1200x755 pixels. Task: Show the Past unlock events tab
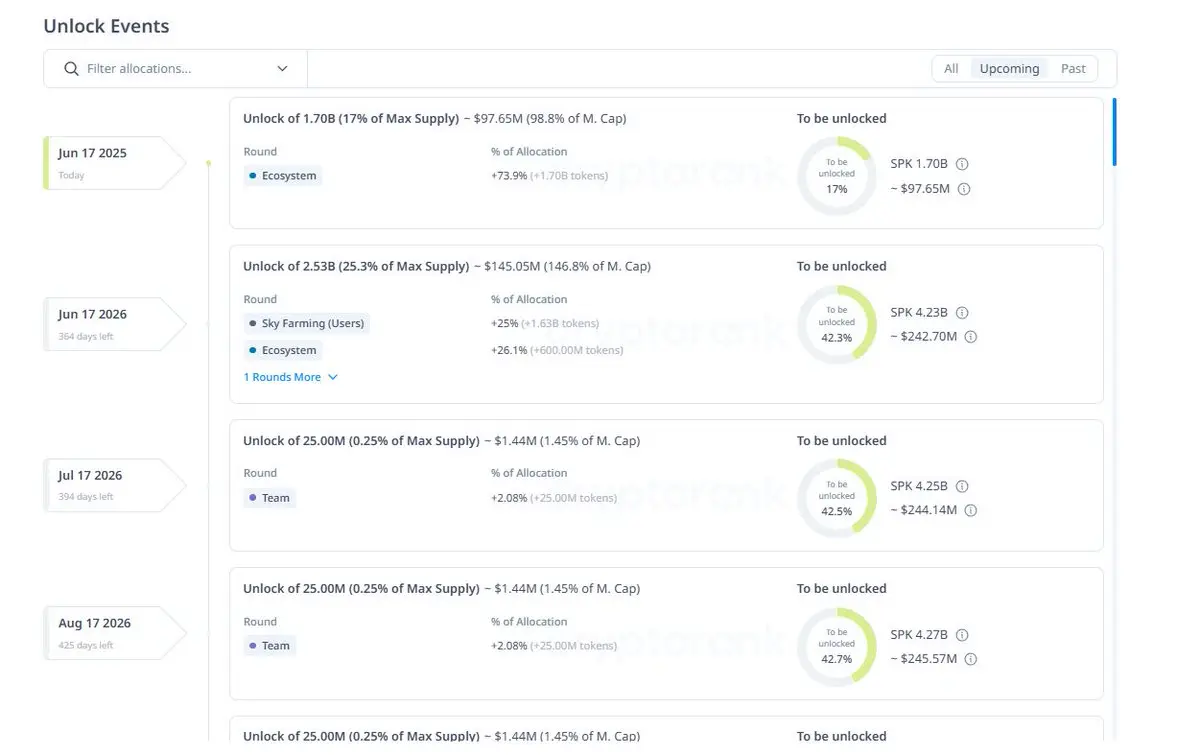[1073, 69]
